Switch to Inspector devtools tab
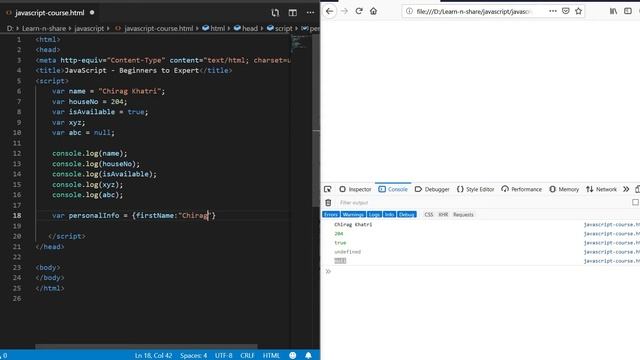 (355, 189)
